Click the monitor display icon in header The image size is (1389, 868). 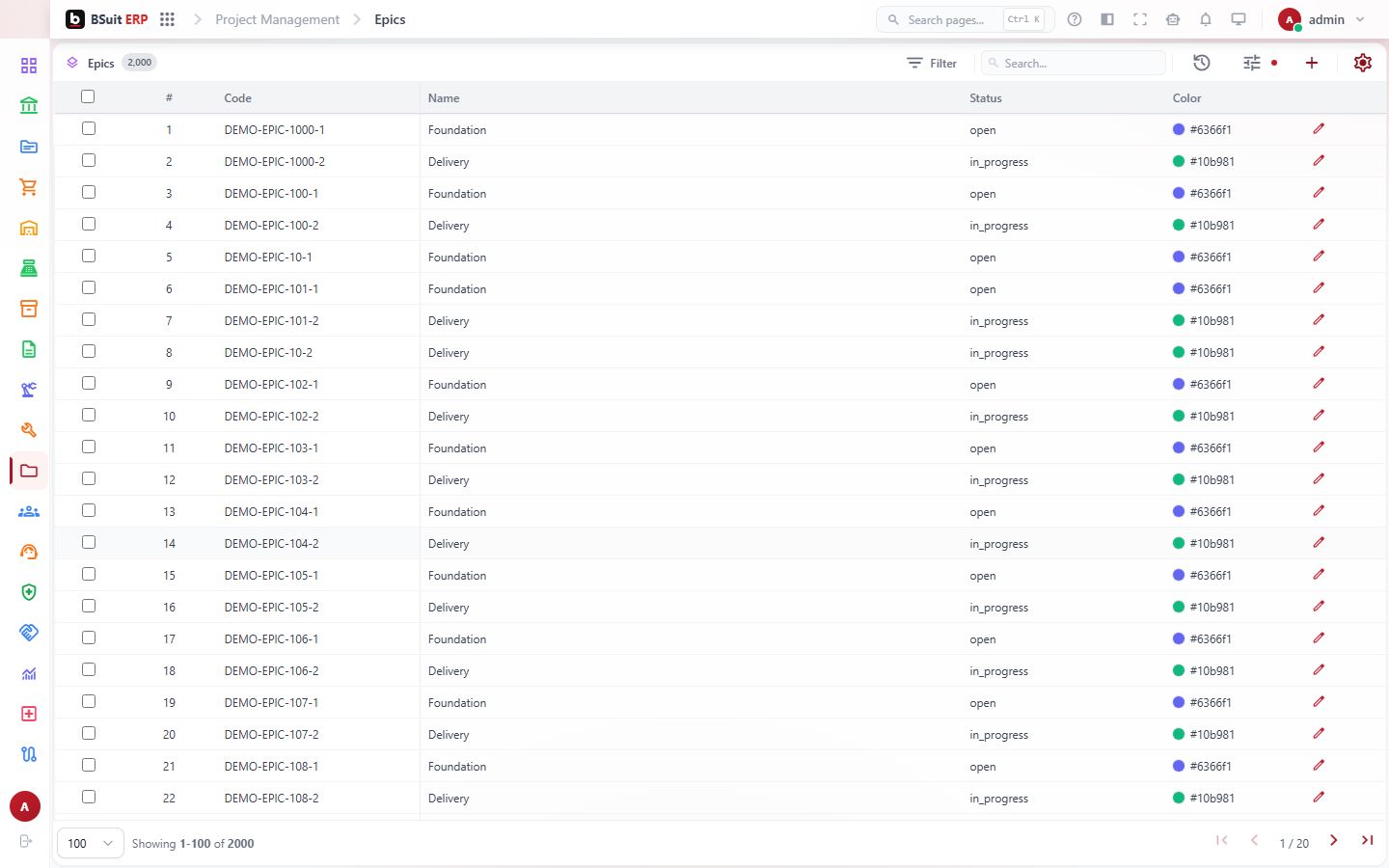point(1239,19)
